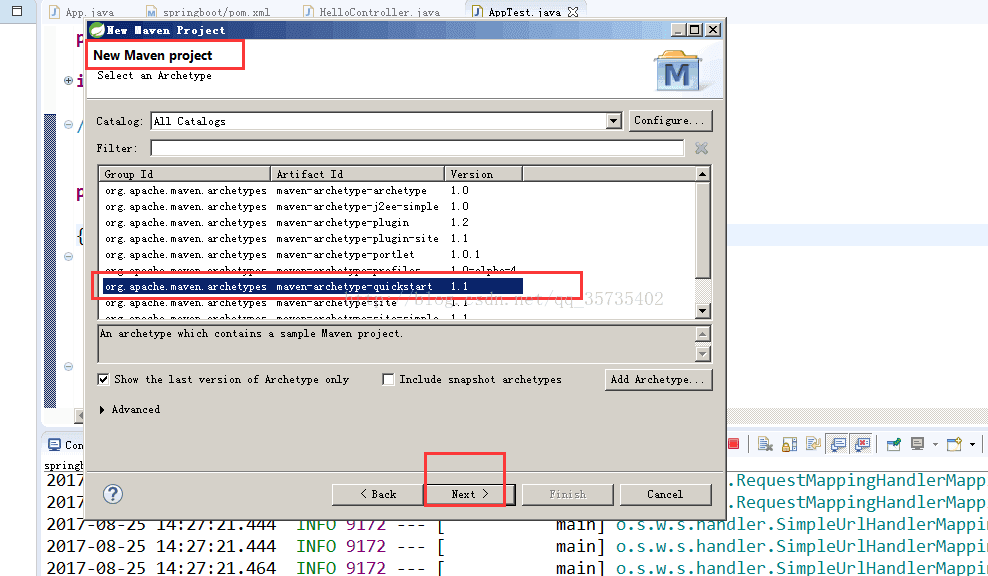
Task: Enable 'Include snapshot archetypes' checkbox
Action: [x=388, y=379]
